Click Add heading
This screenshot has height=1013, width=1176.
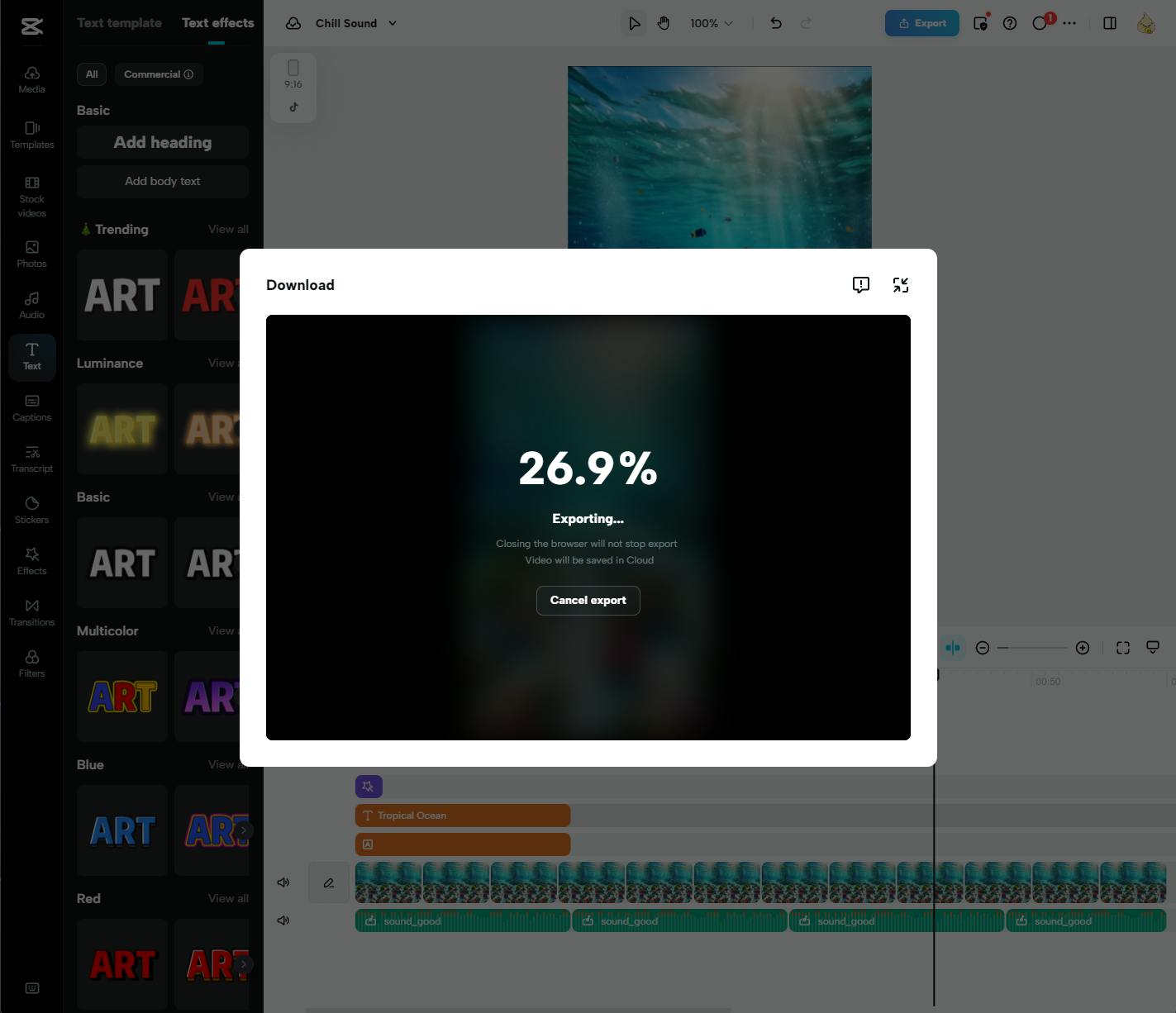pos(163,142)
